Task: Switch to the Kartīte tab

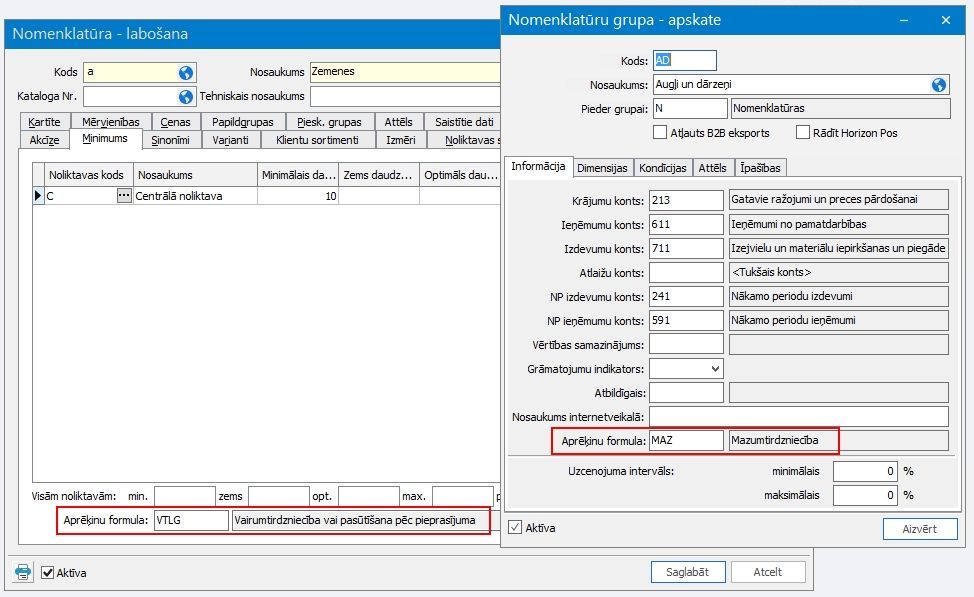Action: tap(45, 122)
